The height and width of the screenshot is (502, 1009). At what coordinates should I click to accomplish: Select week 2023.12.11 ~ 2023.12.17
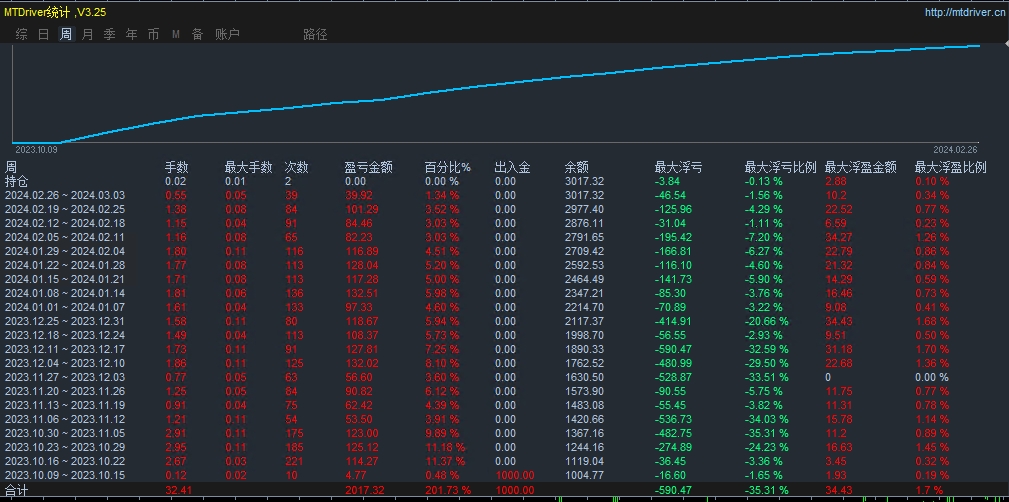65,349
